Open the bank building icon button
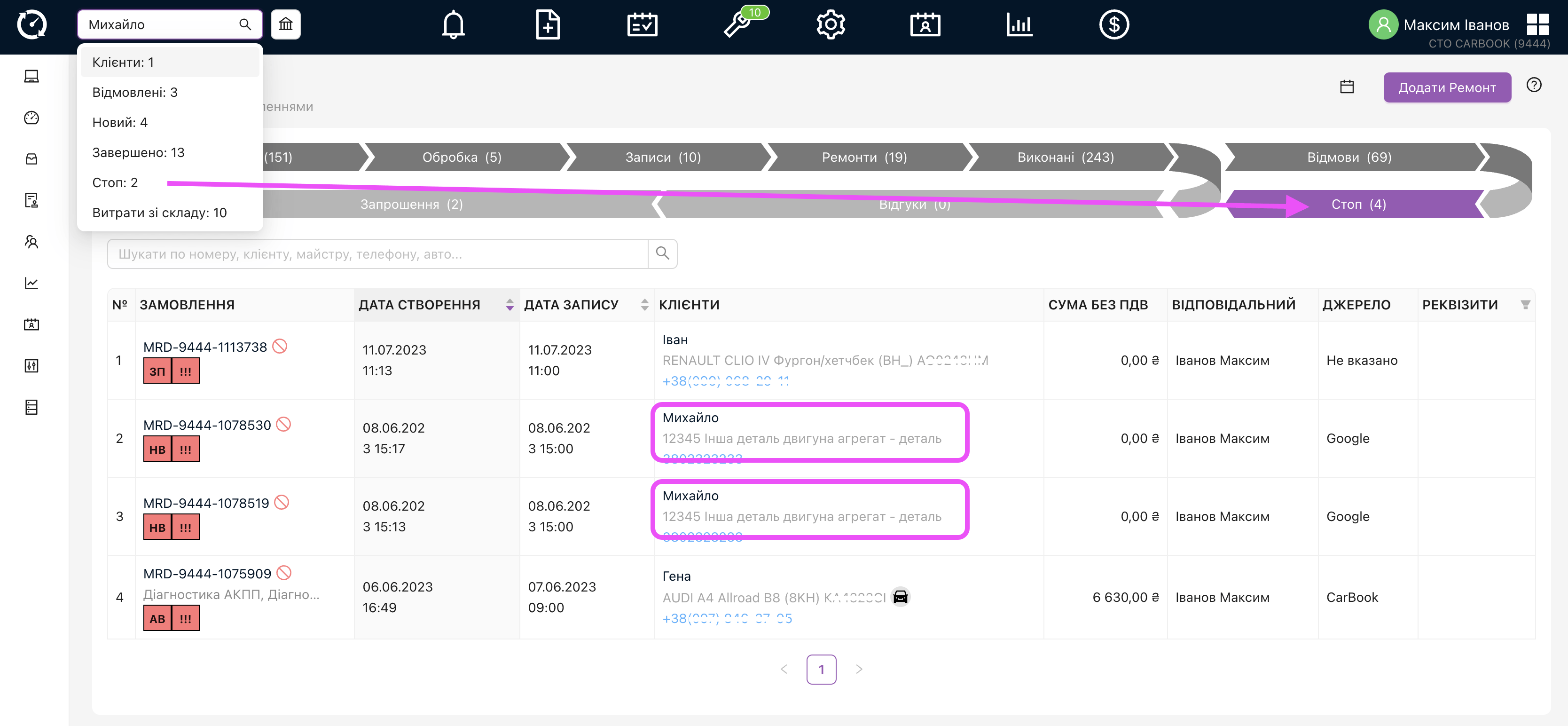Screen dimensions: 1568x726 point(285,24)
